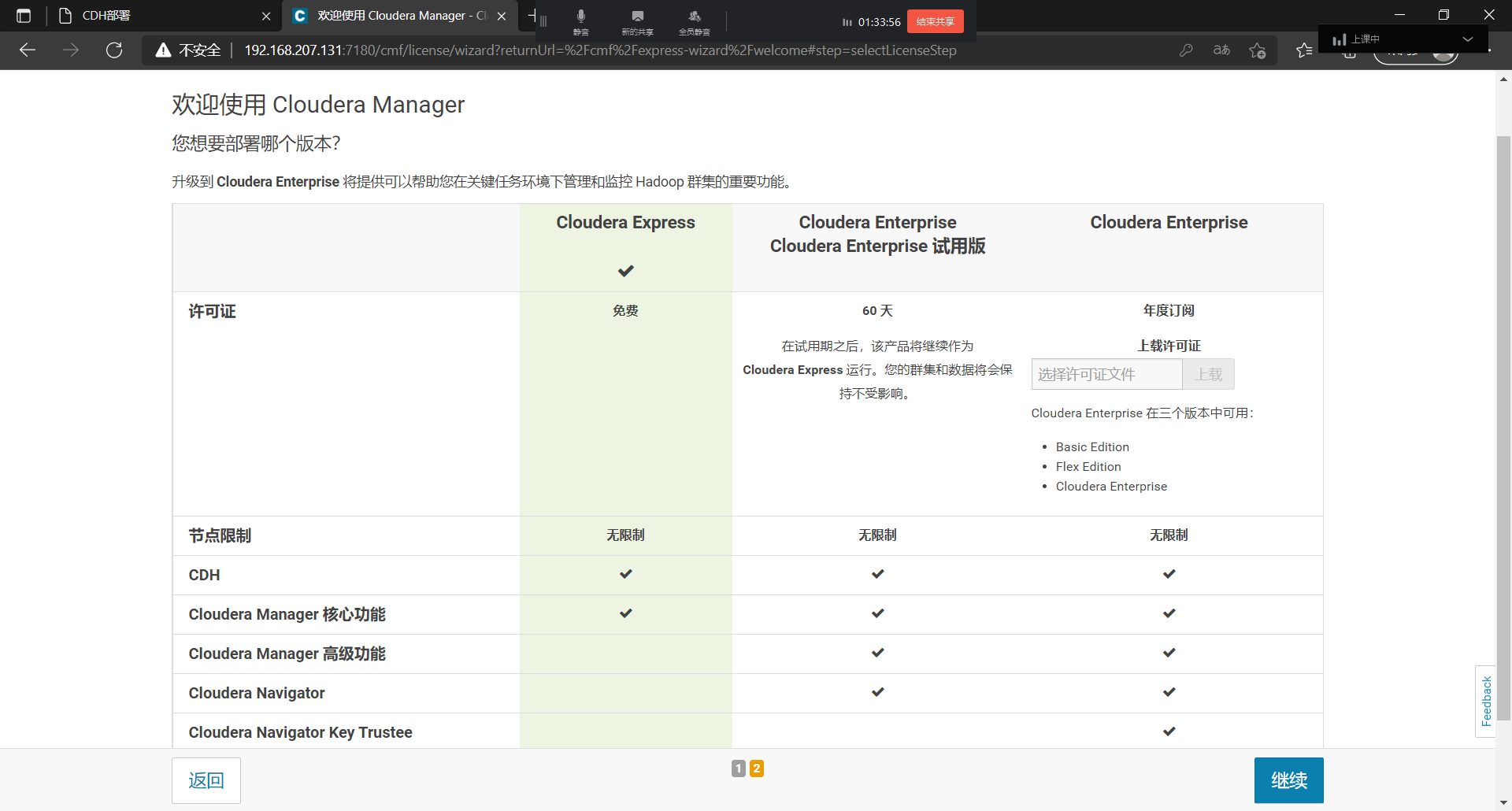Jump to wizard page 1 indicator
The image size is (1512, 811).
(738, 768)
